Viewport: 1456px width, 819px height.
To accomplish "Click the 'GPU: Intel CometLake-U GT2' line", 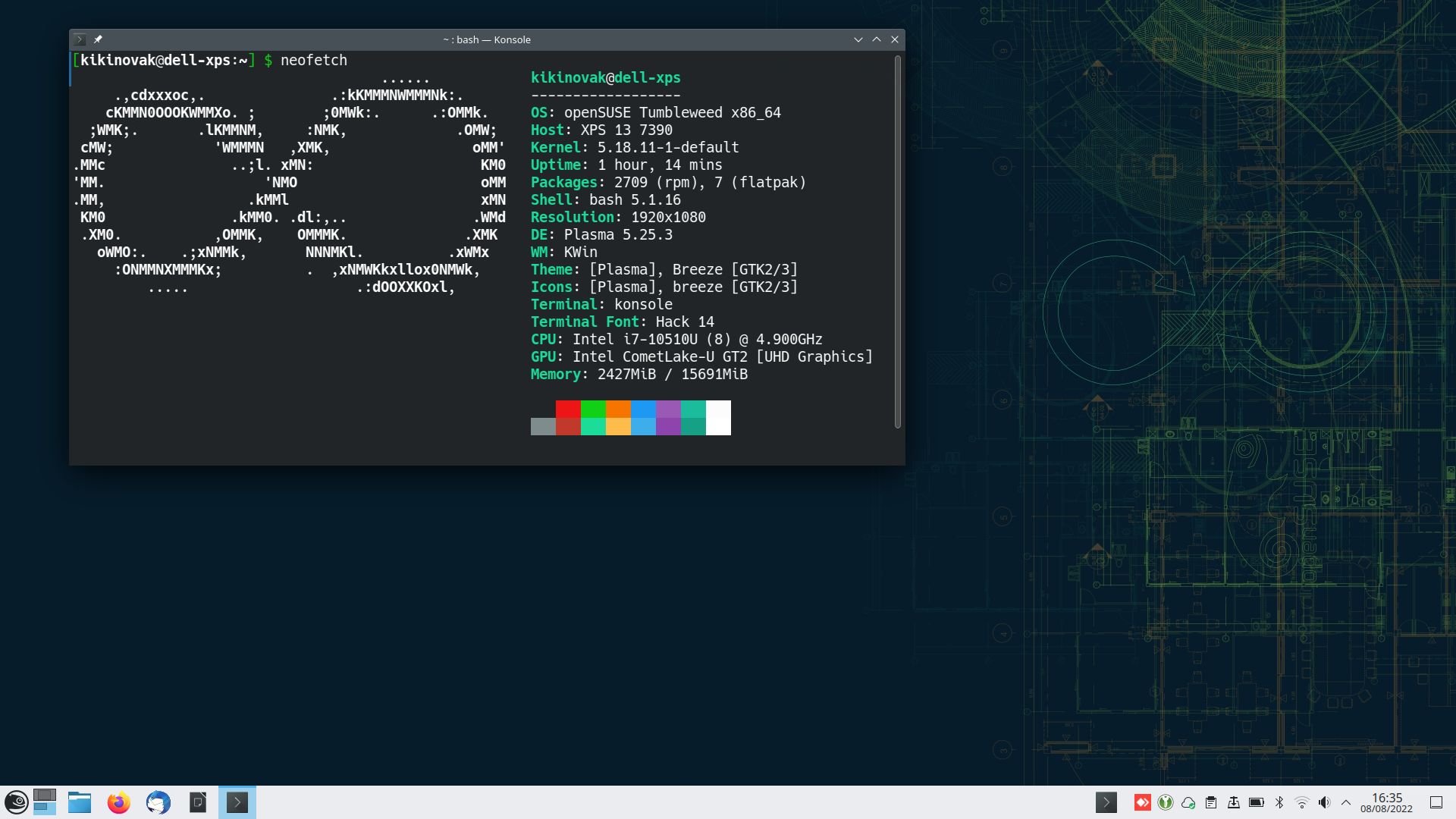I will click(701, 356).
